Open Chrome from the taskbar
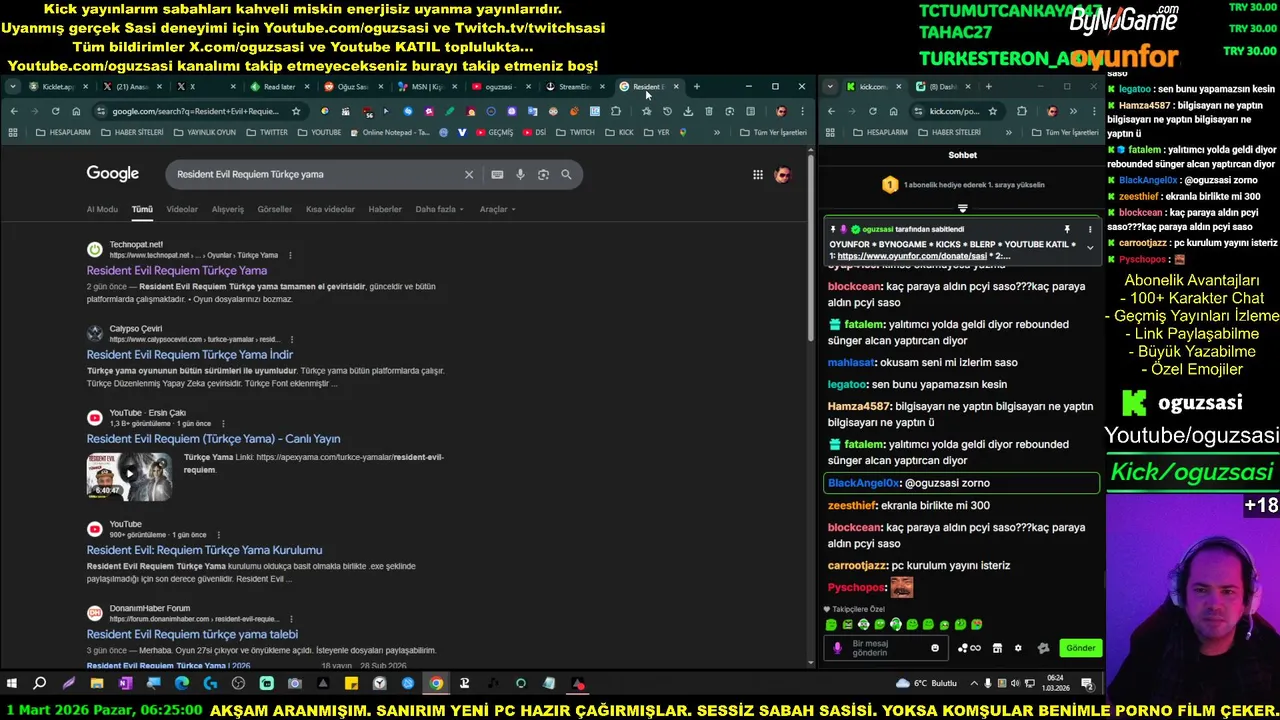Viewport: 1280px width, 720px height. 436,684
